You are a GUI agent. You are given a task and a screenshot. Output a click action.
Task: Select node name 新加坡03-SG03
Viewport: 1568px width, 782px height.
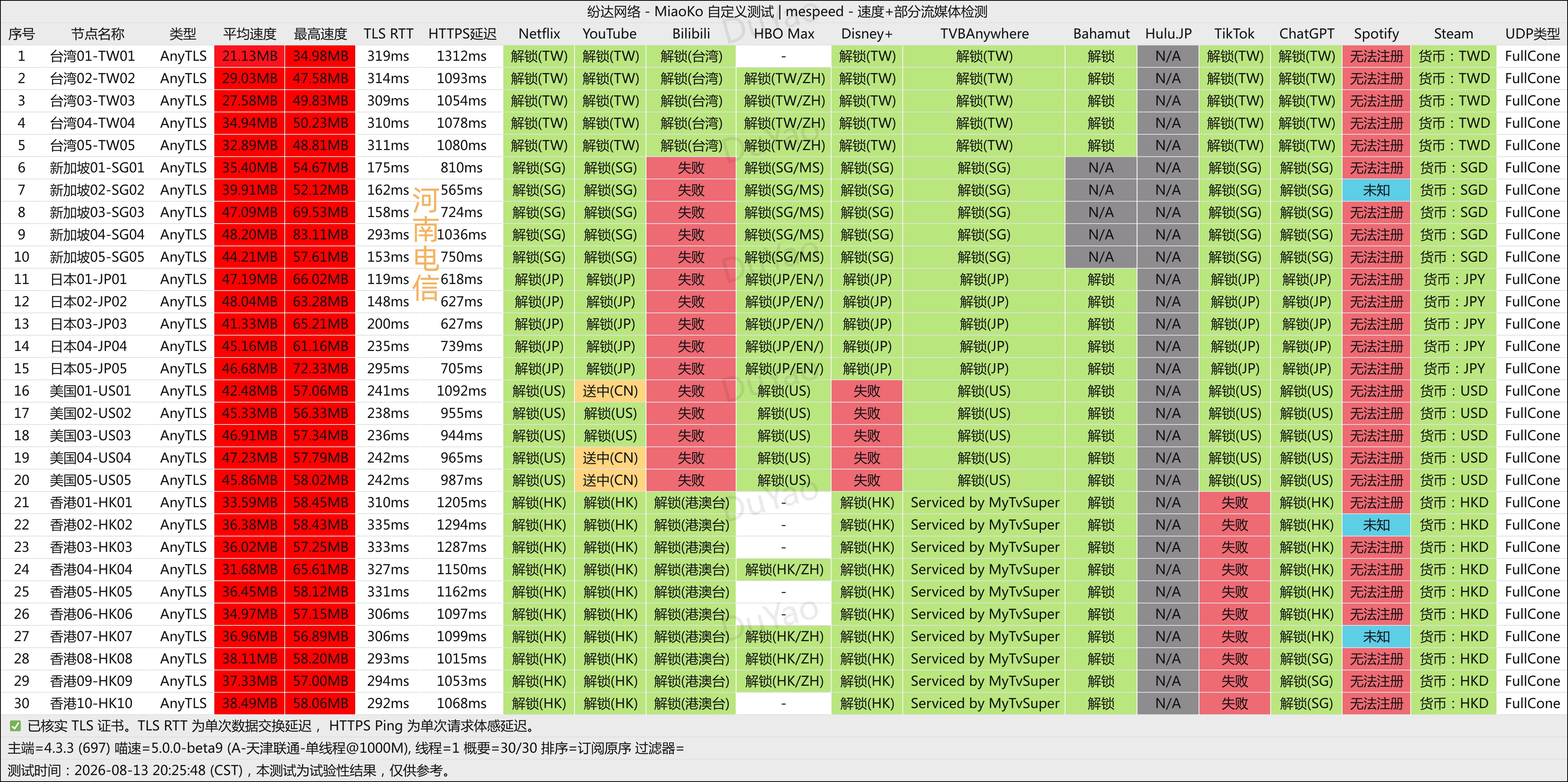pos(97,212)
